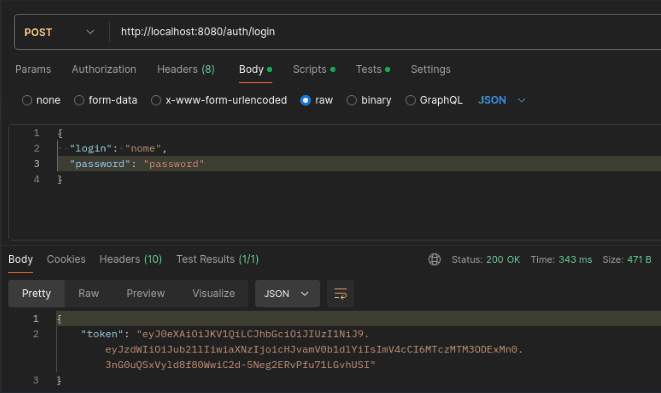The height and width of the screenshot is (393, 661).
Task: Click the Status 200 OK text
Action: pyautogui.click(x=486, y=260)
